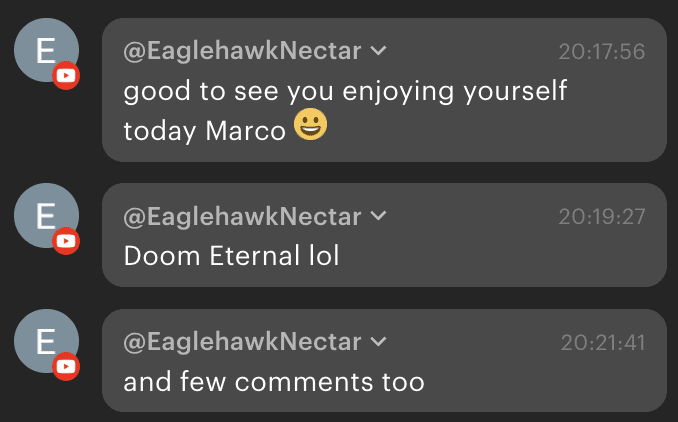Click the YouTube badge on the last avatar
Screen dimensions: 678x422
click(66, 367)
